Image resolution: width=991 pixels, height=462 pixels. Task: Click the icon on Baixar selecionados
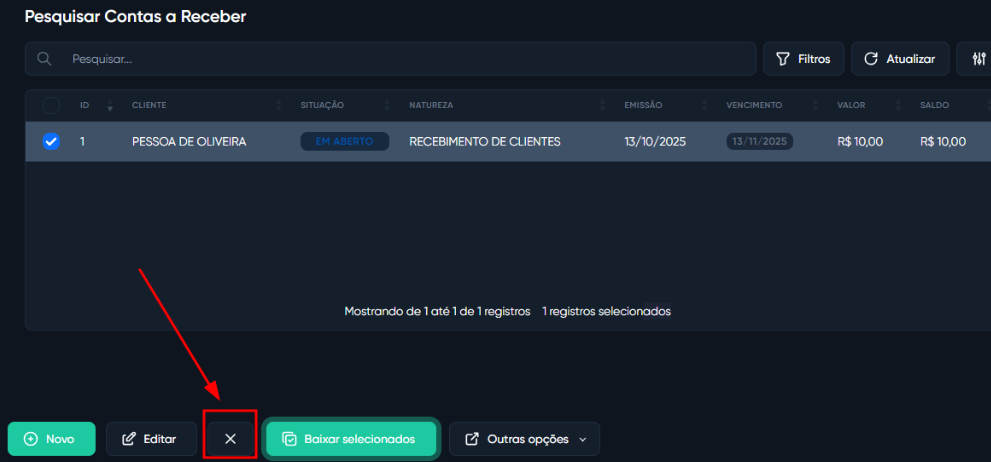pos(289,439)
